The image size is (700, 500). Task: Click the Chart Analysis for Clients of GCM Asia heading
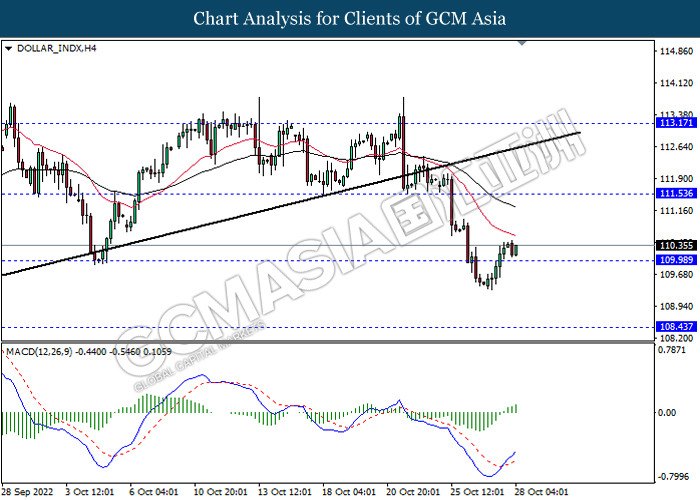[350, 18]
